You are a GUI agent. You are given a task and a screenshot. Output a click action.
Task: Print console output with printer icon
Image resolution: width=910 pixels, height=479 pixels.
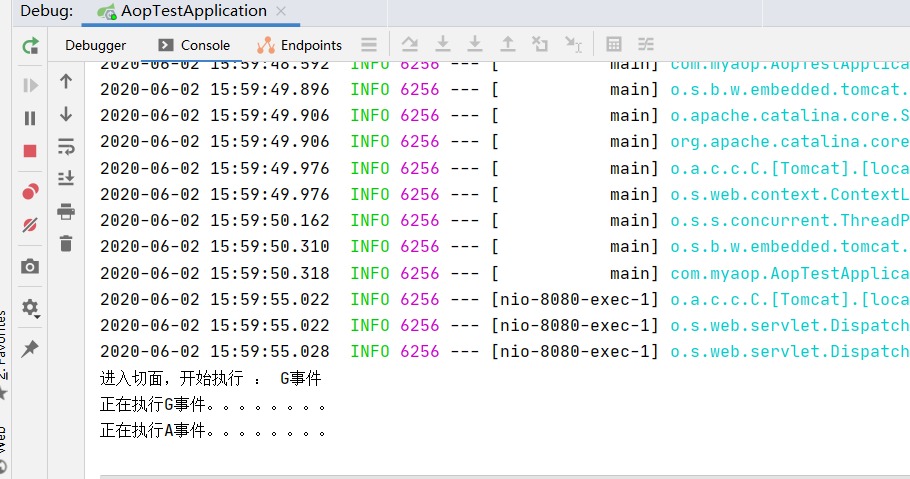pos(66,211)
